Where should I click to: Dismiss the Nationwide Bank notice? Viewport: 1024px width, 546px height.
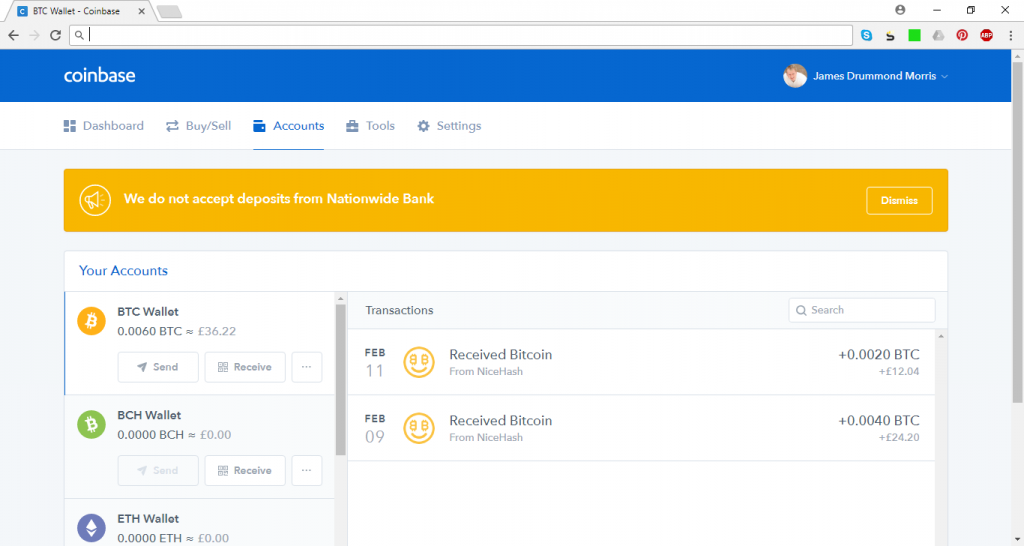click(899, 201)
